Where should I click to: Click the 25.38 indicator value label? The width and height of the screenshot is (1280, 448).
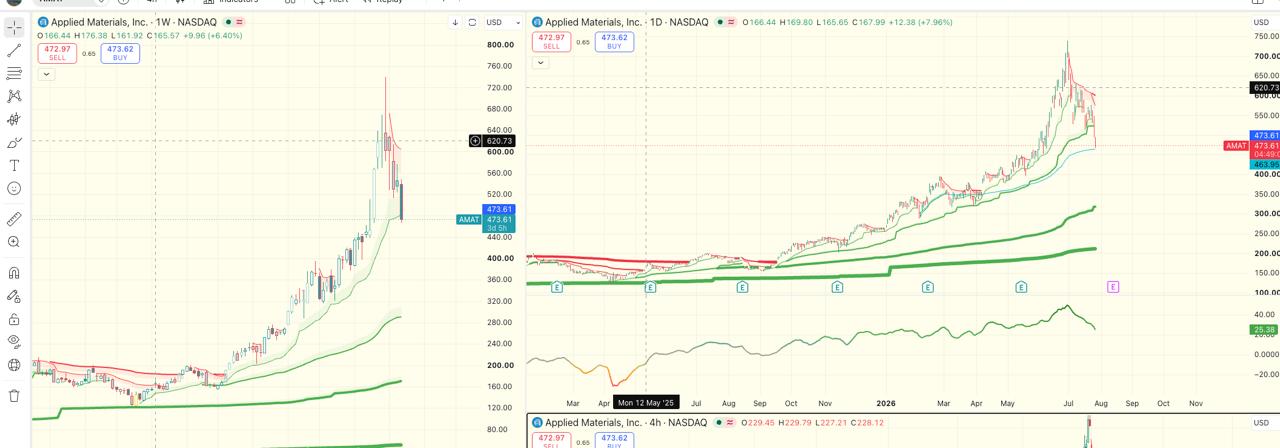pyautogui.click(x=1264, y=330)
